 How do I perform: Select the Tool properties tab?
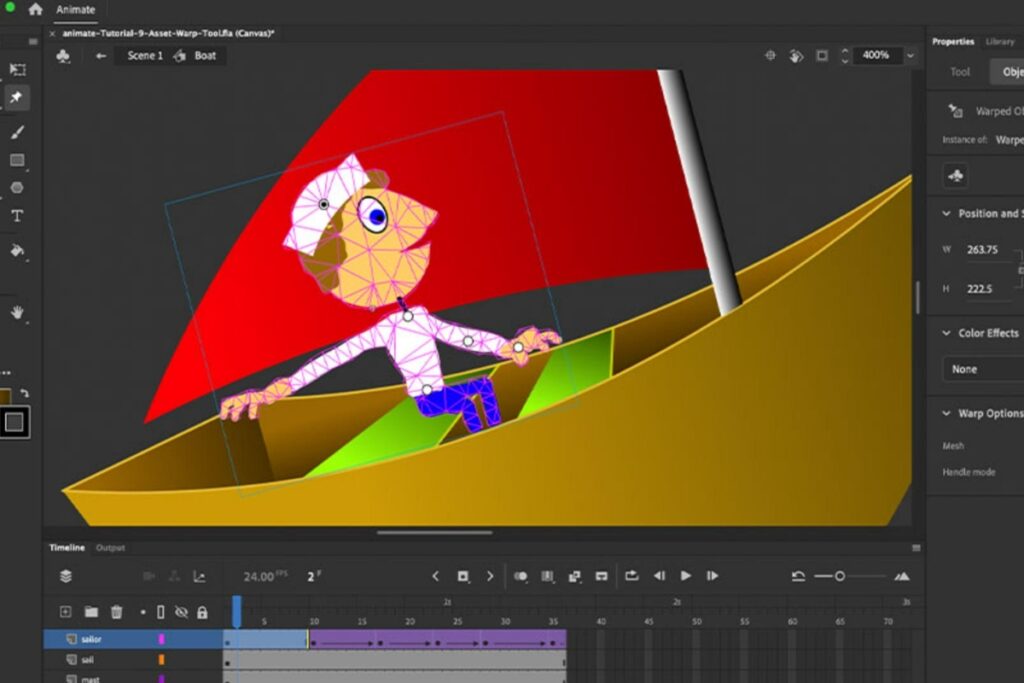pyautogui.click(x=959, y=72)
